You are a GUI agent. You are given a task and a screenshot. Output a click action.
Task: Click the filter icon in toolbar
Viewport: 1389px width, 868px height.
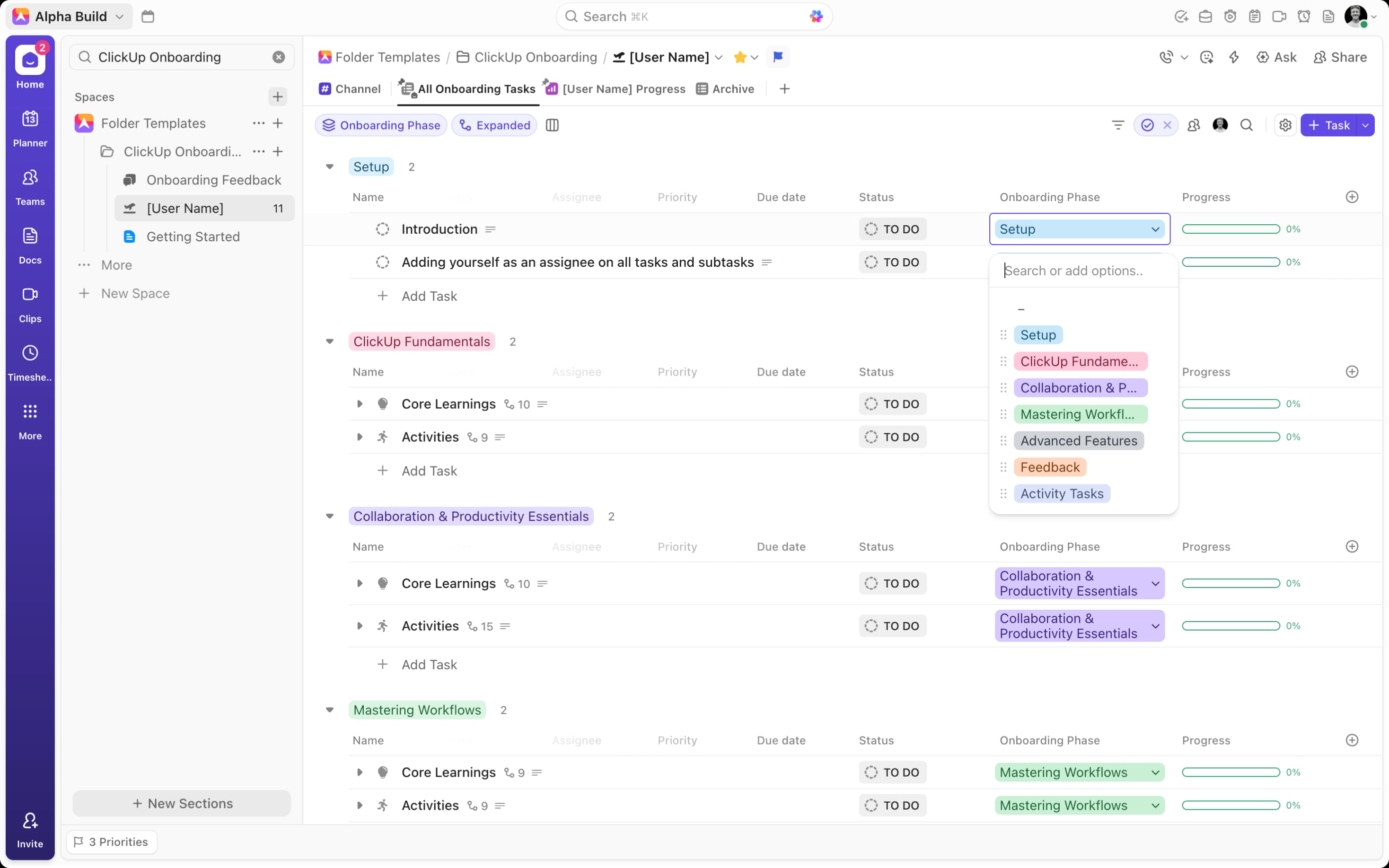click(1117, 125)
